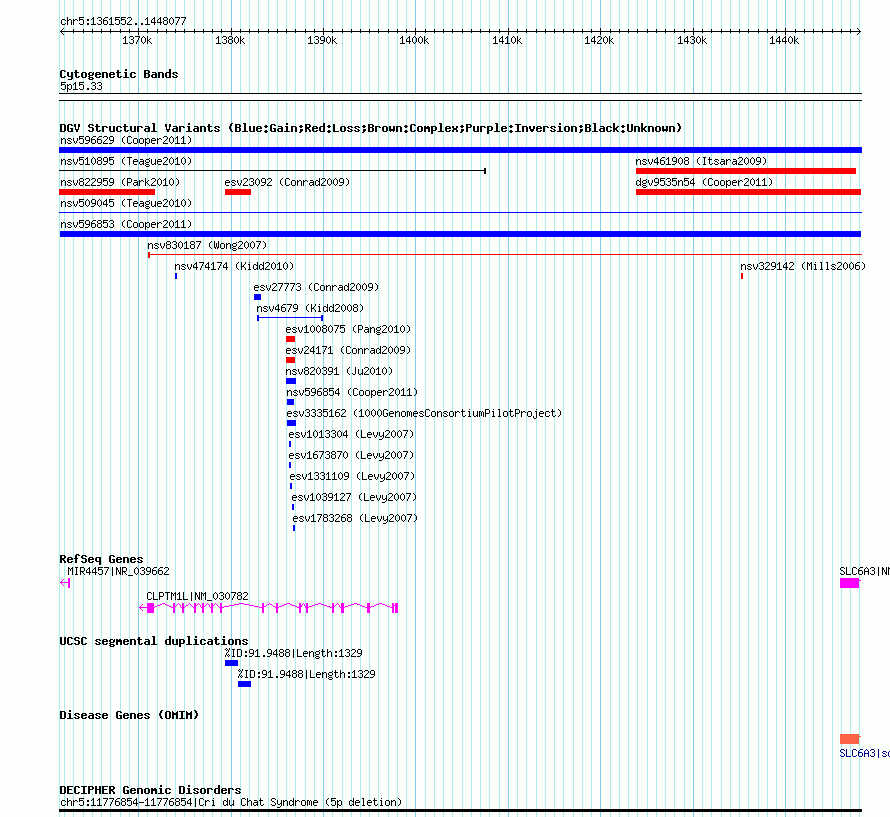Click the 5p15.33 band label
890x817 pixels.
tap(81, 86)
